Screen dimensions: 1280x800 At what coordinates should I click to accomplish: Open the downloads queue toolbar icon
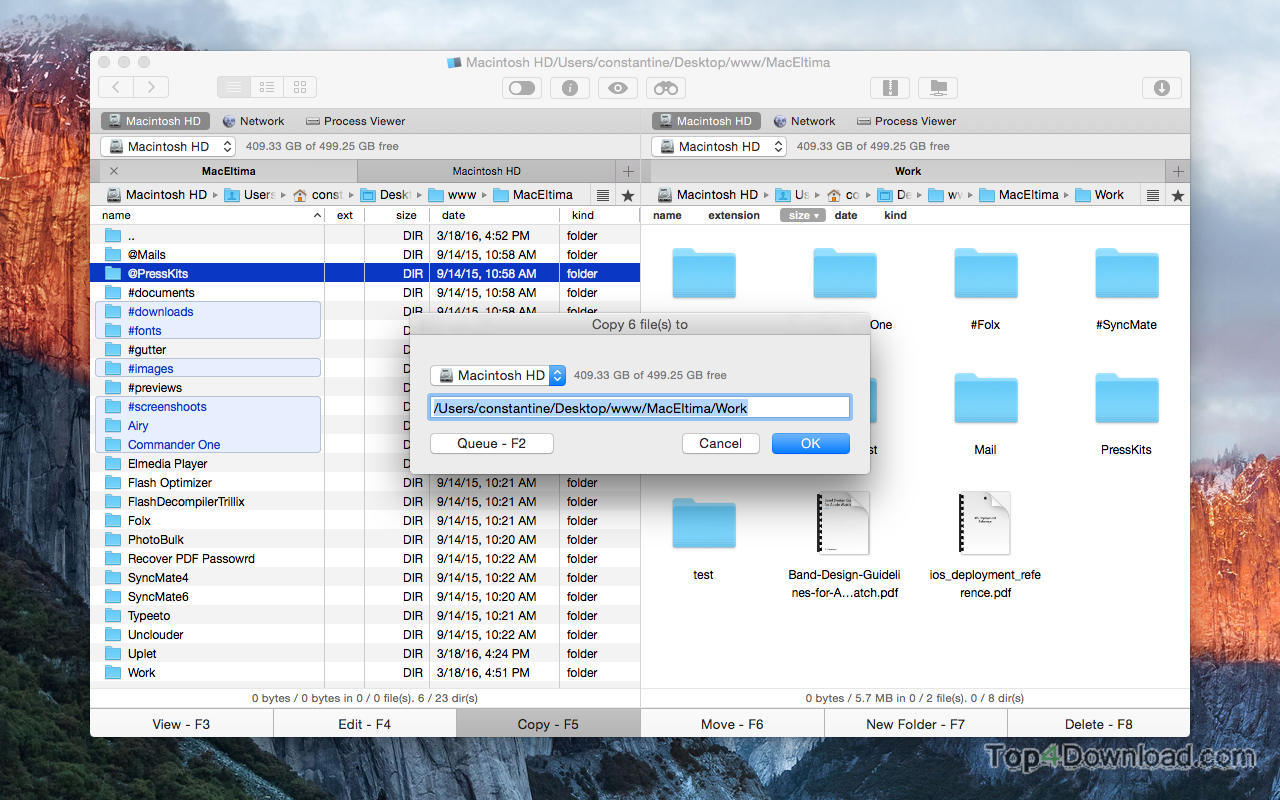click(1161, 88)
